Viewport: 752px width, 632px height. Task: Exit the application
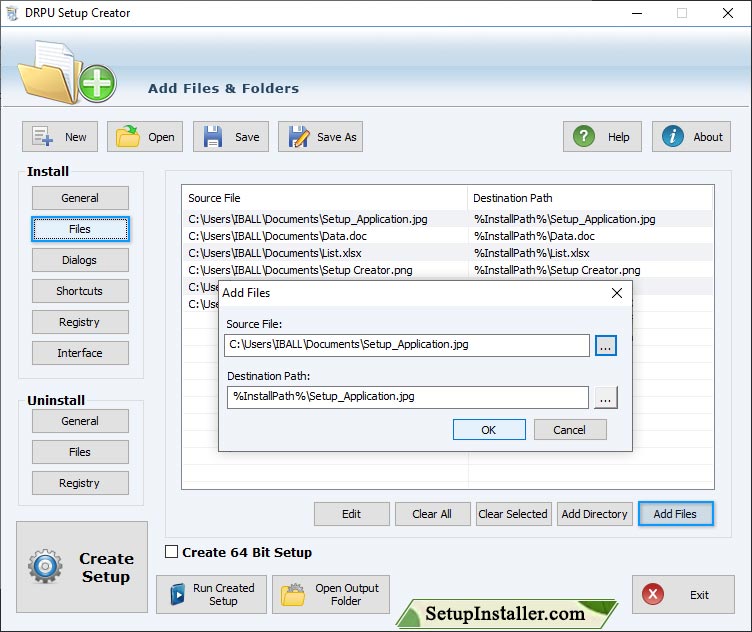click(683, 595)
